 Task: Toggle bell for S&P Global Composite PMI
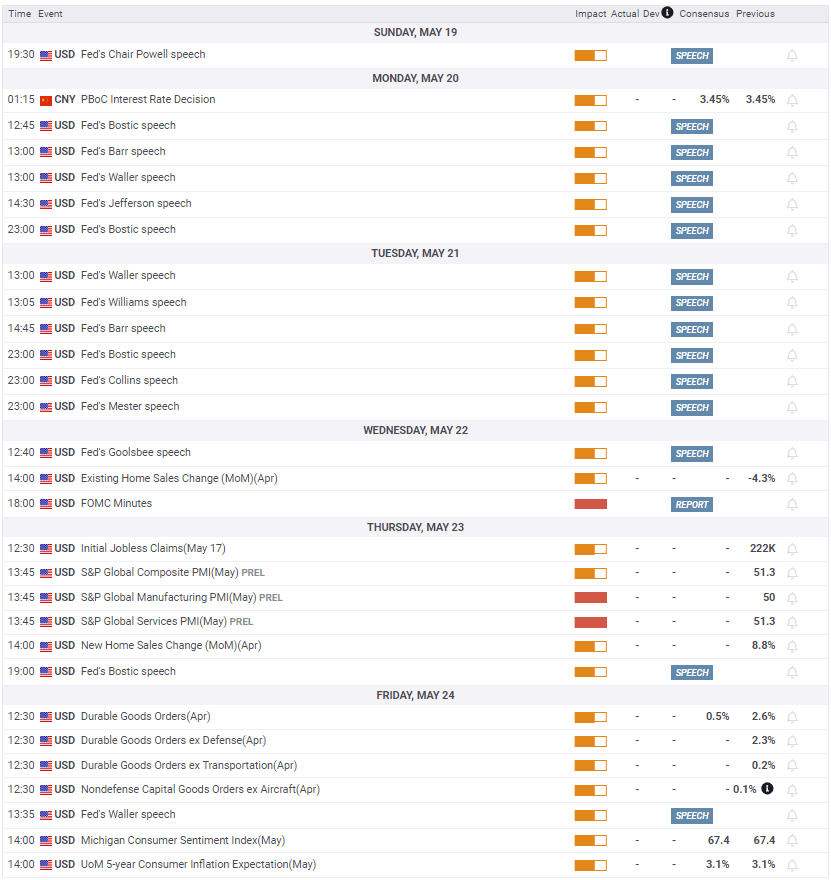792,574
